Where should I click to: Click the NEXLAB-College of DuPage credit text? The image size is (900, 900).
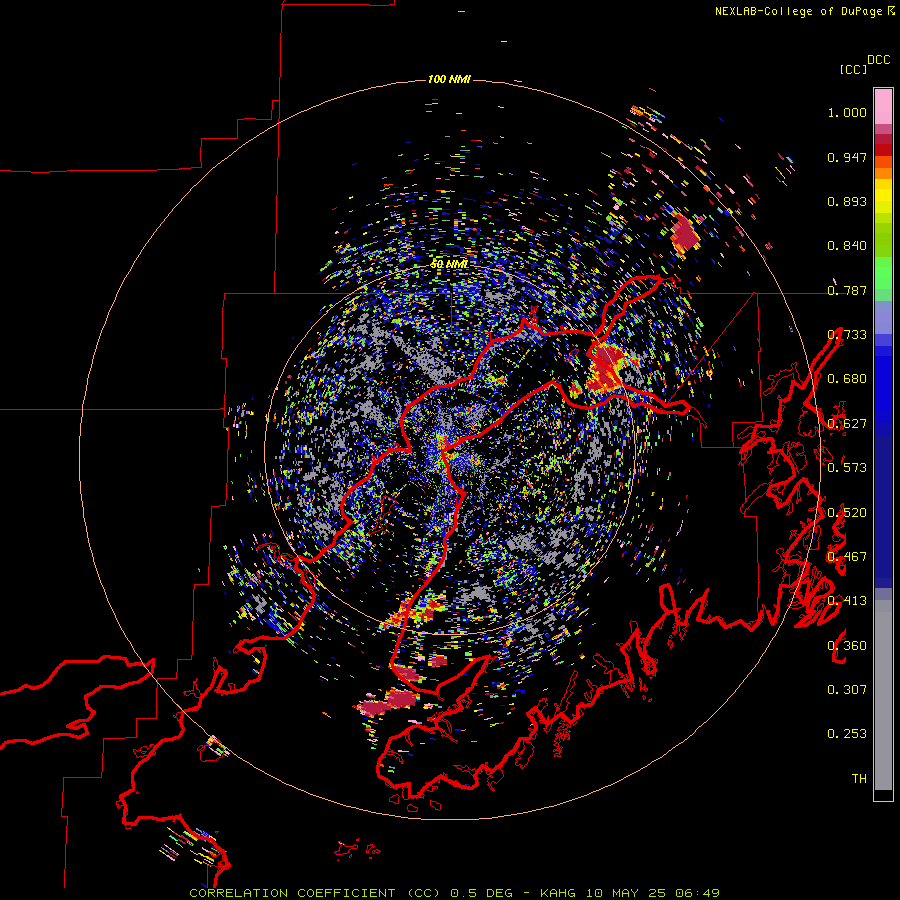(798, 11)
